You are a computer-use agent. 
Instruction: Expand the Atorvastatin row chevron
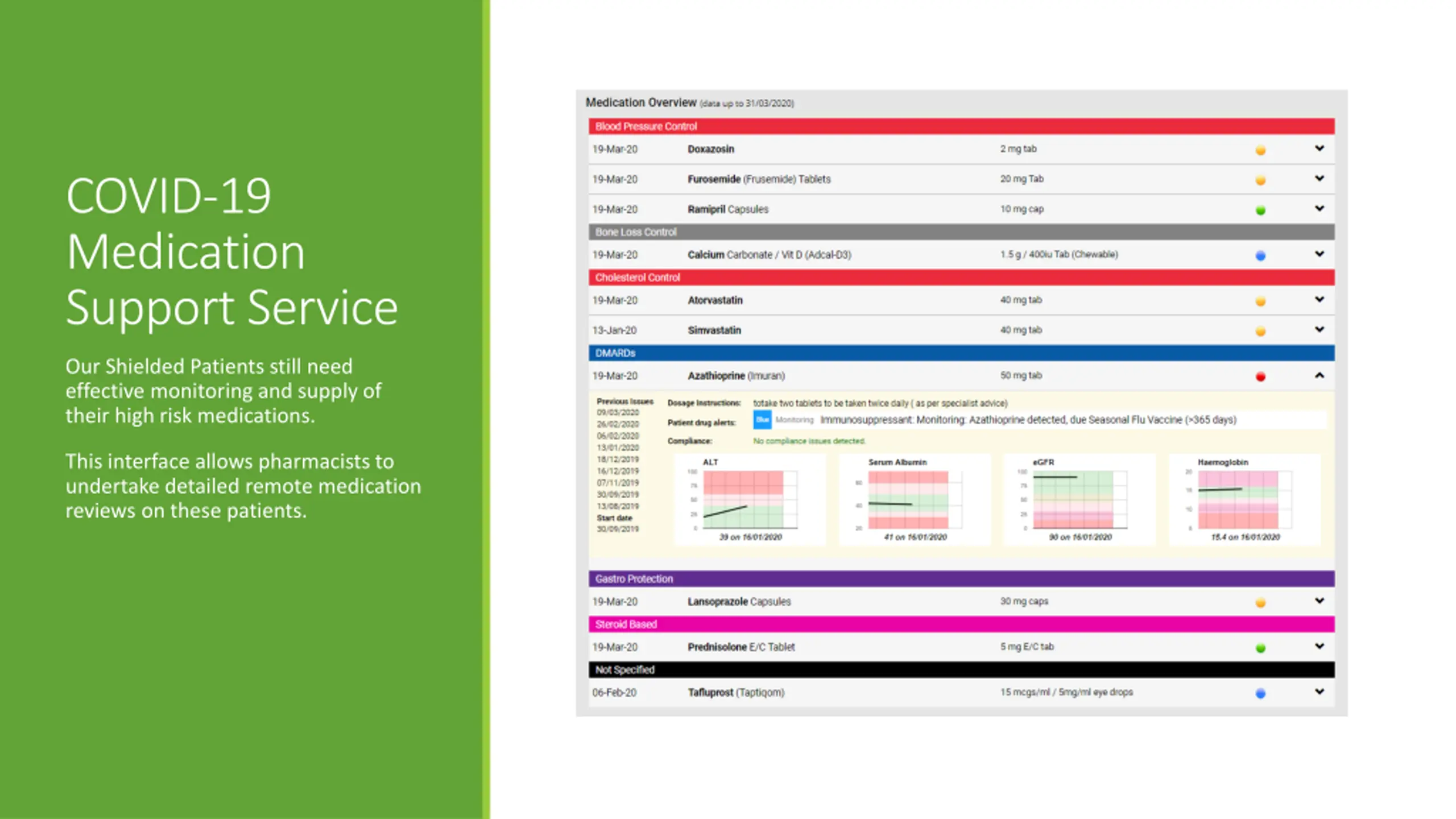(x=1319, y=300)
